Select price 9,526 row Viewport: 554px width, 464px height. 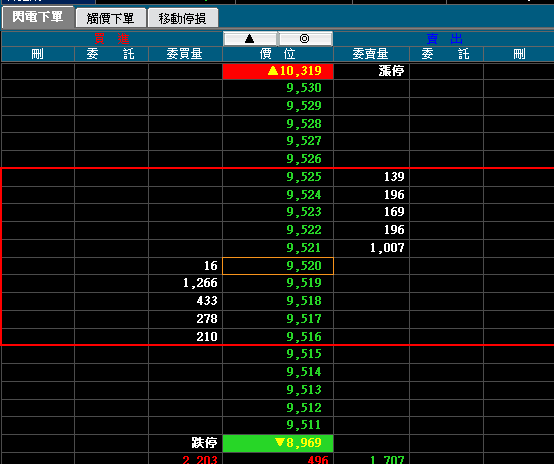click(278, 159)
